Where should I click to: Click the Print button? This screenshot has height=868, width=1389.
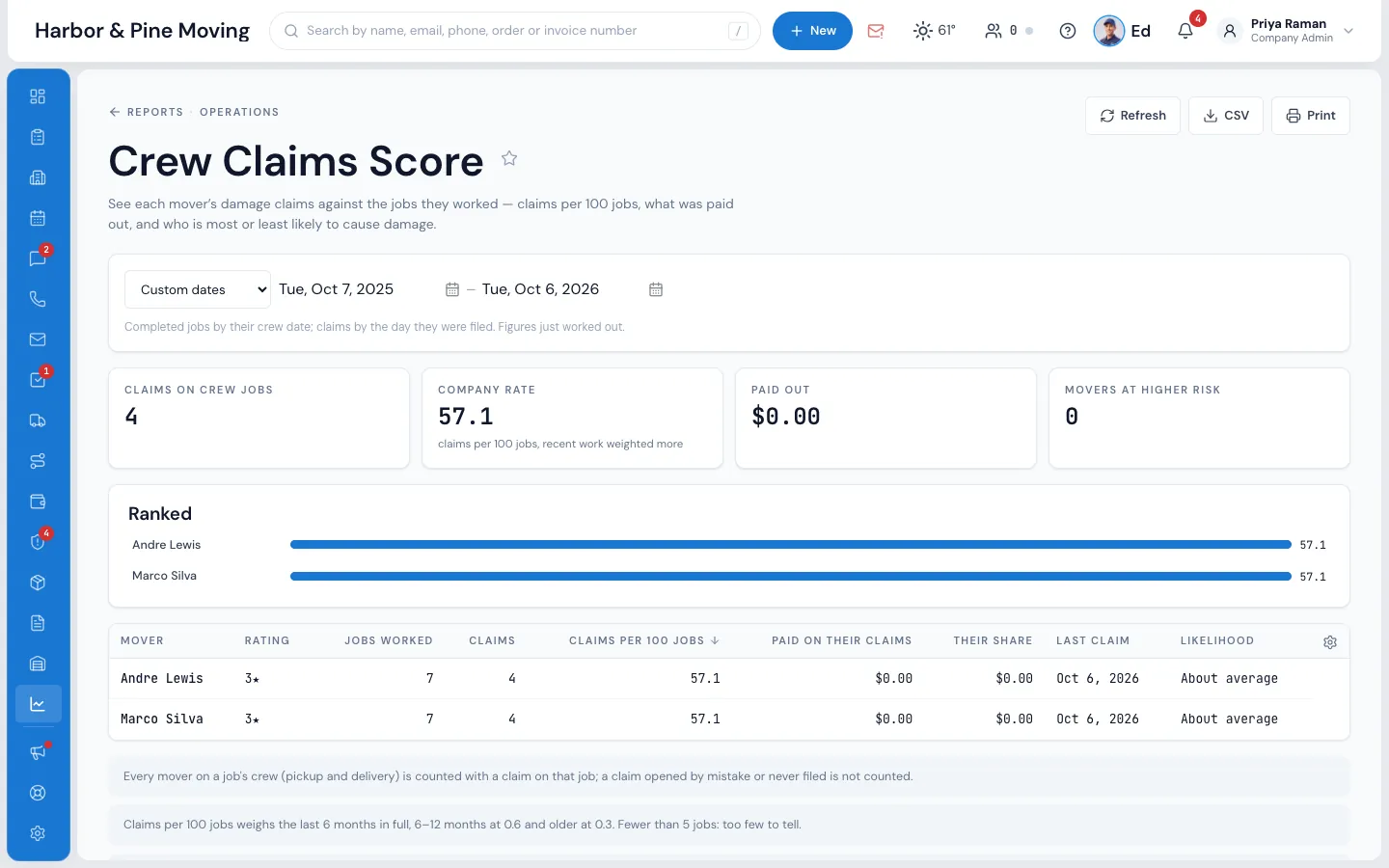[1311, 116]
